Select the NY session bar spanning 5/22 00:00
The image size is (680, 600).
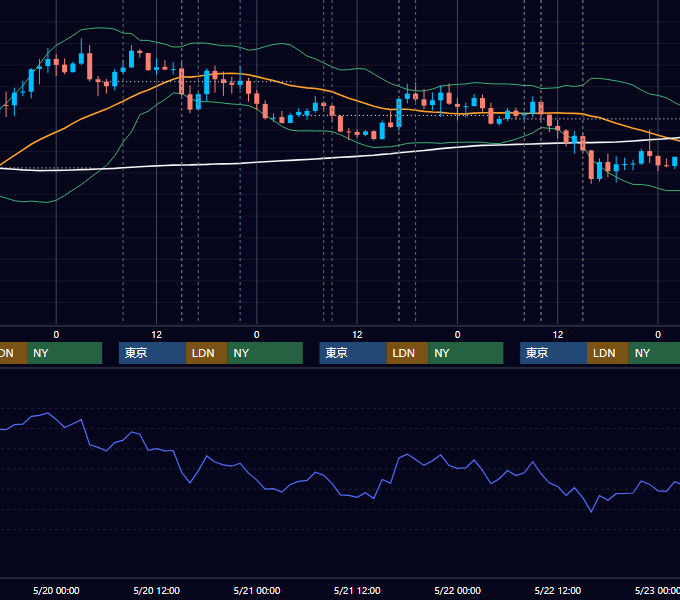click(466, 353)
